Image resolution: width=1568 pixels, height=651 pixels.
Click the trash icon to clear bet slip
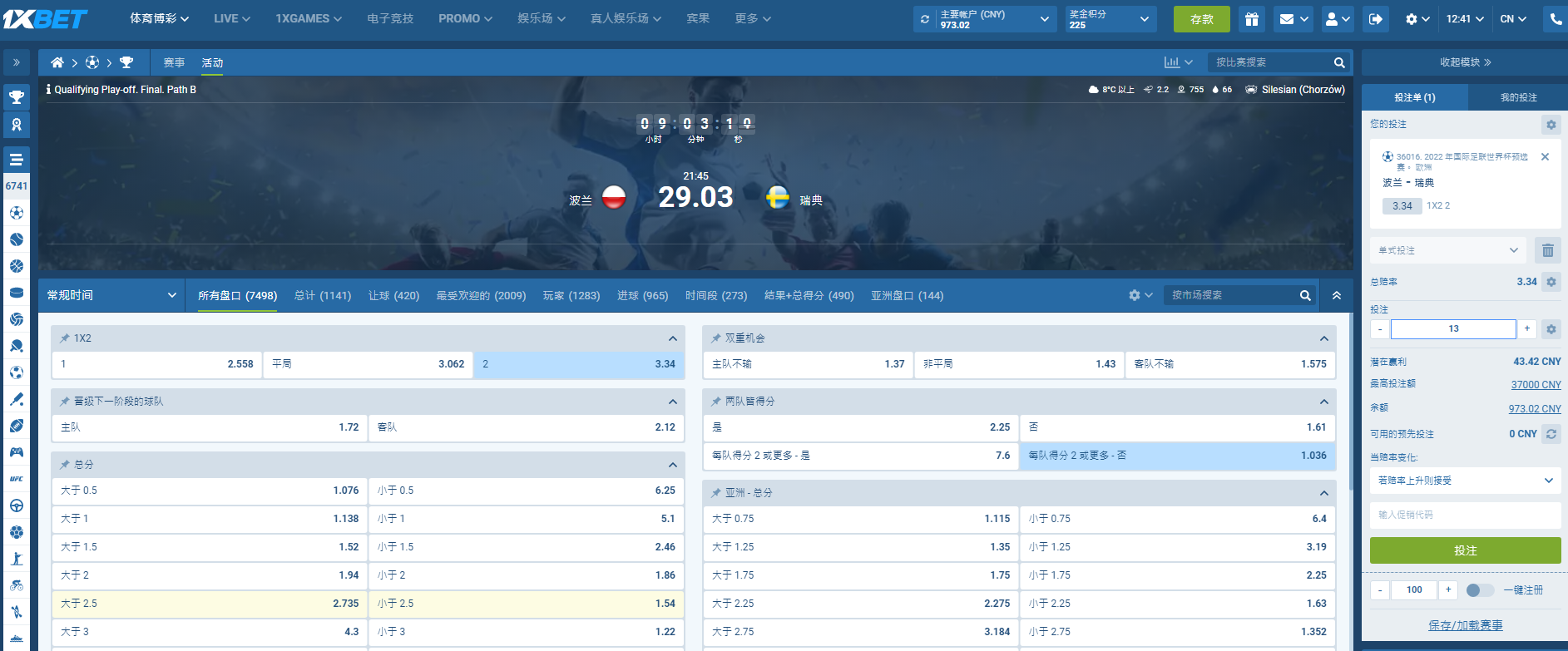(x=1547, y=250)
